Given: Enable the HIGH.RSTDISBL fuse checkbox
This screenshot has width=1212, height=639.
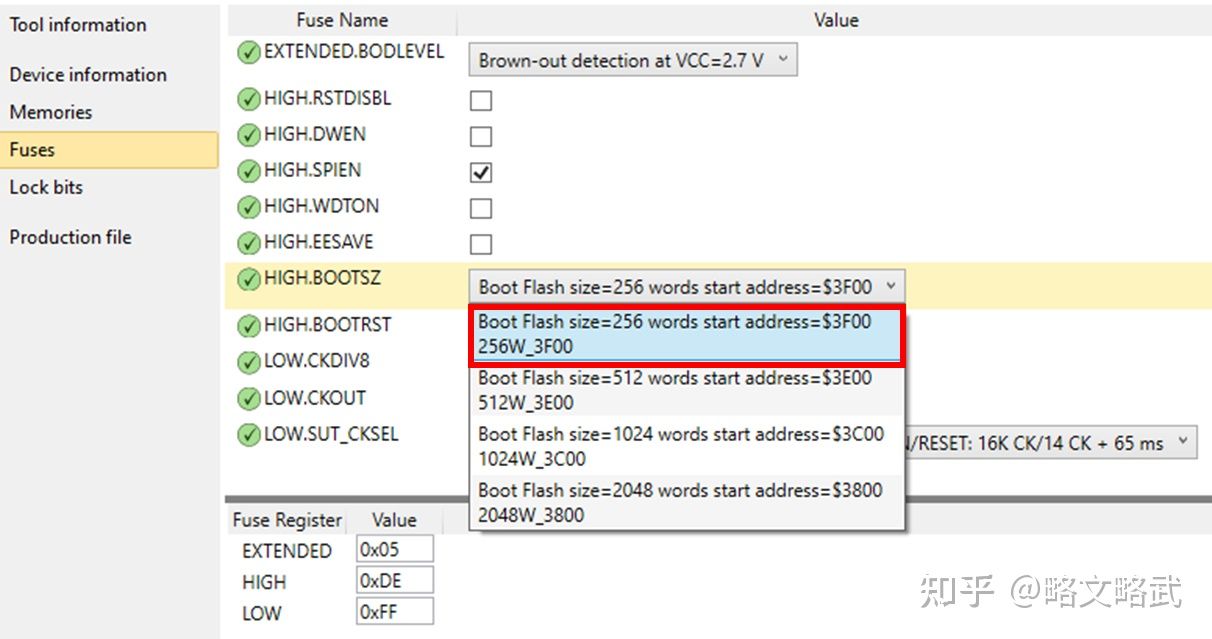Looking at the screenshot, I should [481, 100].
